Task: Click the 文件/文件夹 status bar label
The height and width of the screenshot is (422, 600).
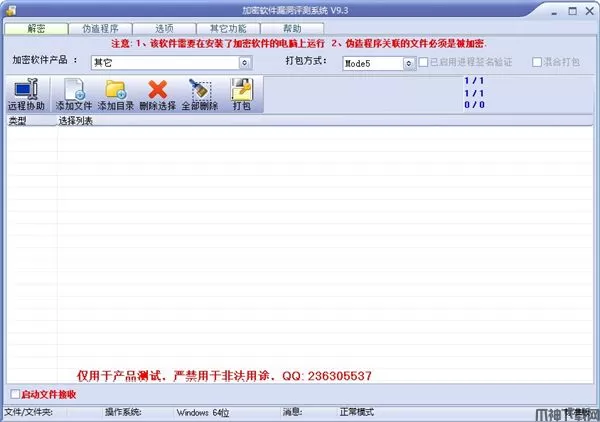Action: [28, 412]
